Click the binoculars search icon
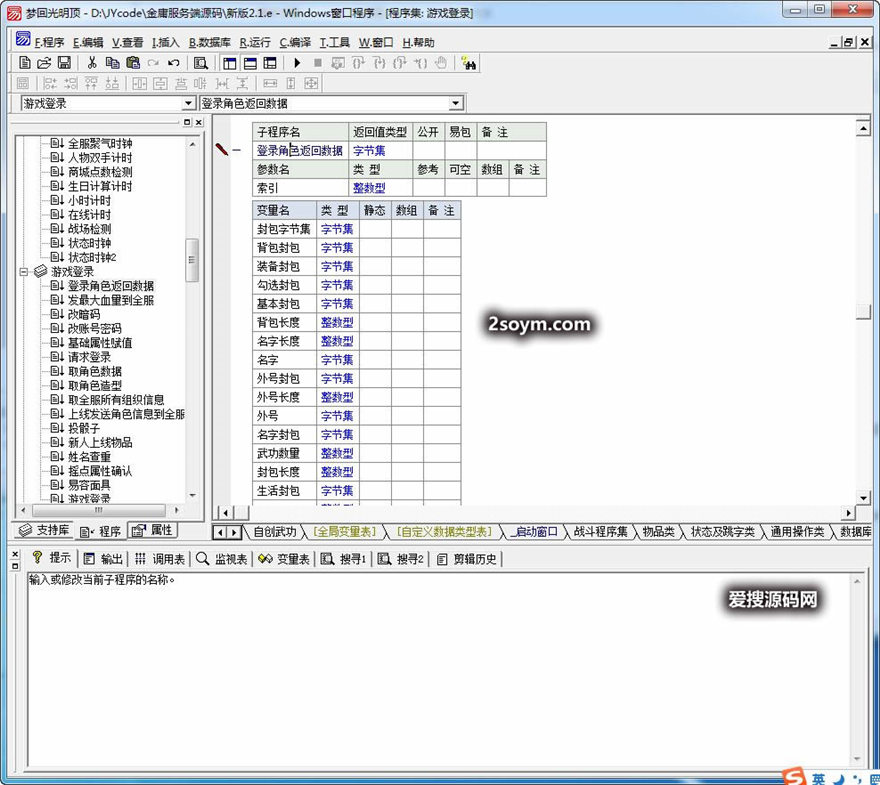Viewport: 880px width, 785px height. (x=469, y=63)
